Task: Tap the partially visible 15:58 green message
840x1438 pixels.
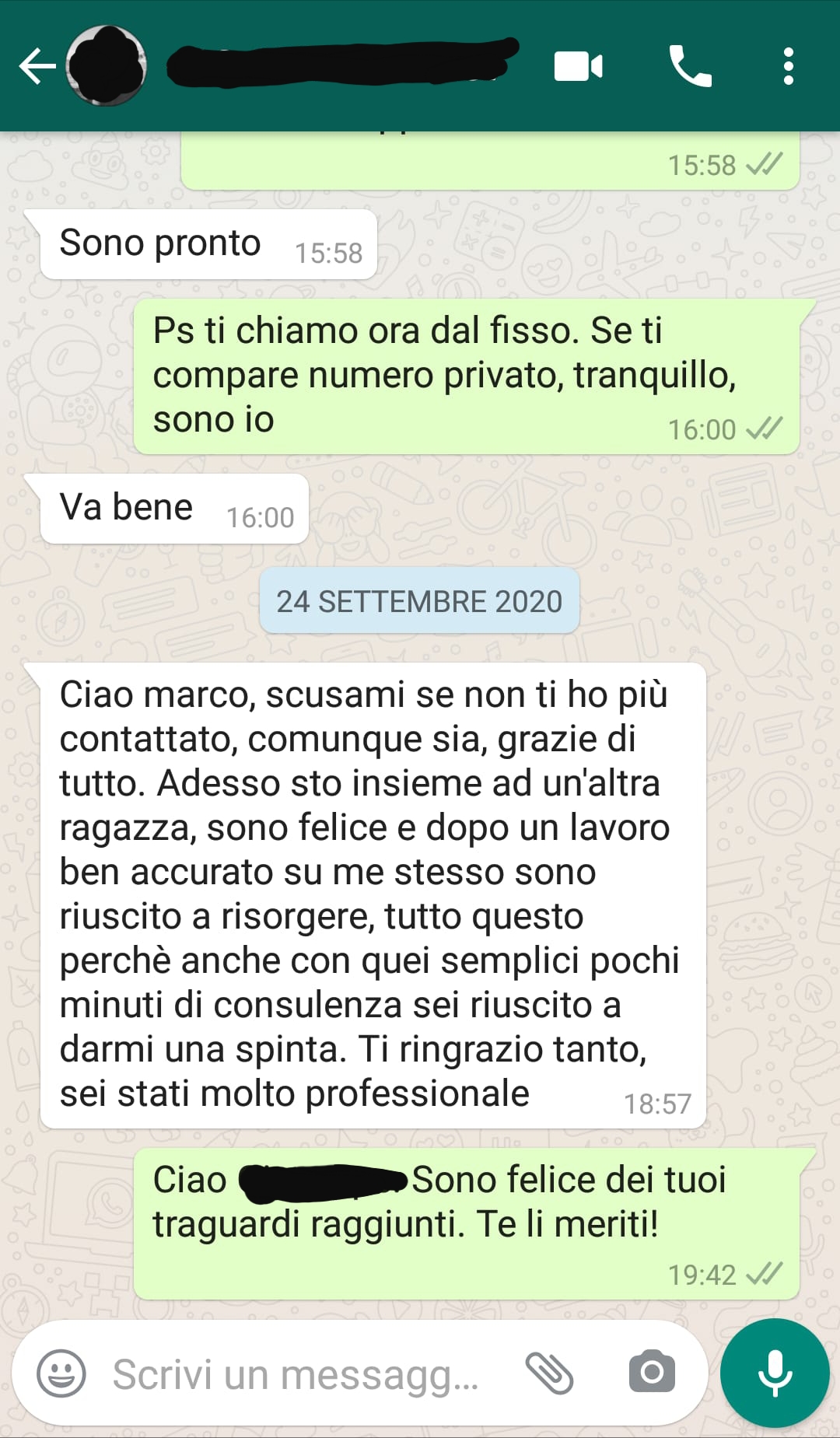Action: pos(490,160)
